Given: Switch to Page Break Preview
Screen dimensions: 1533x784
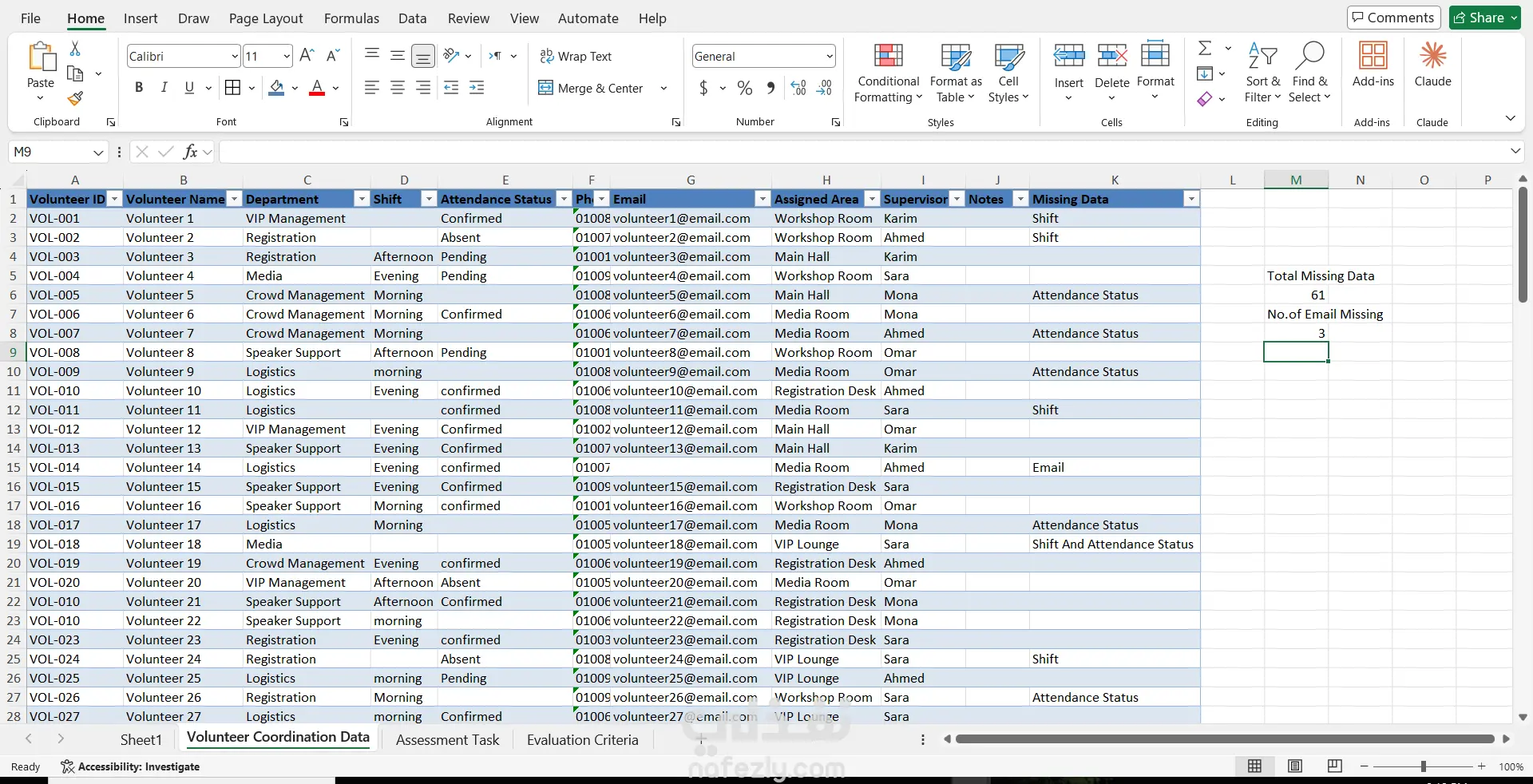Looking at the screenshot, I should (x=1335, y=766).
